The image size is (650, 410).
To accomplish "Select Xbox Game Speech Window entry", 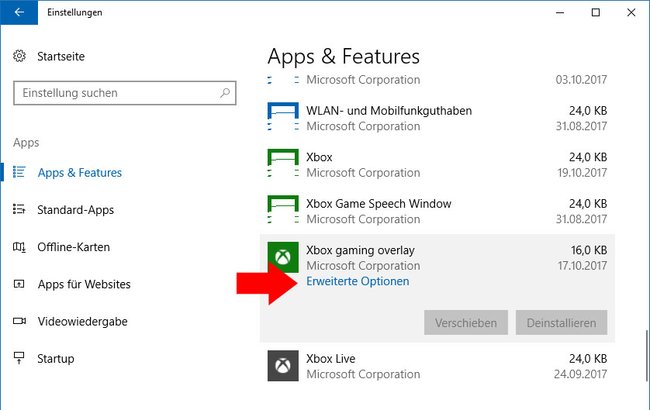I will pyautogui.click(x=437, y=211).
